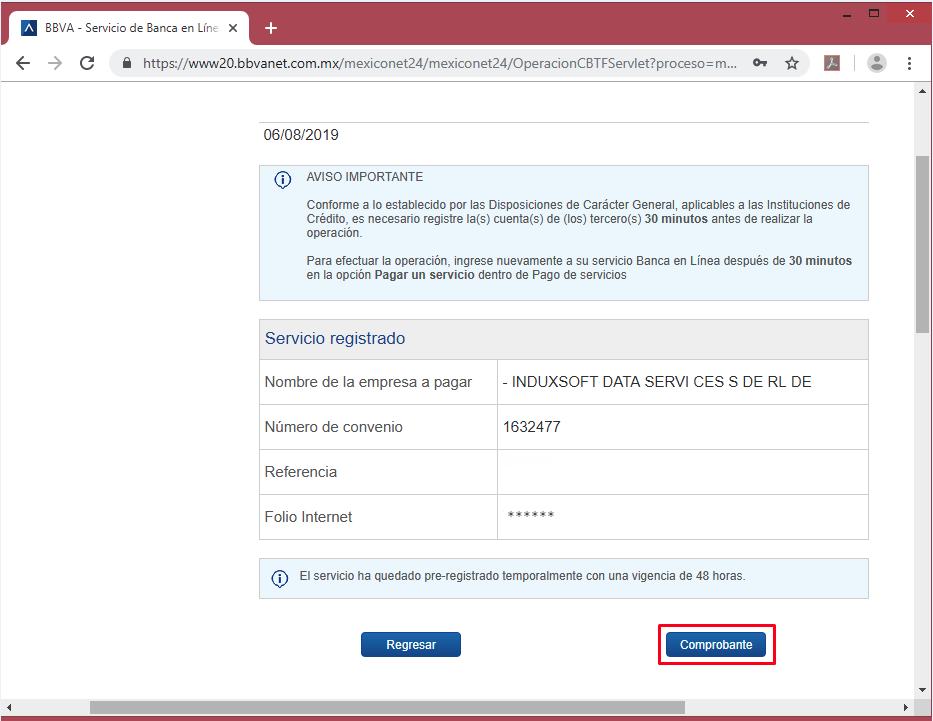Viewport: 933px width, 721px height.
Task: Open the Chrome profile avatar
Action: (877, 63)
